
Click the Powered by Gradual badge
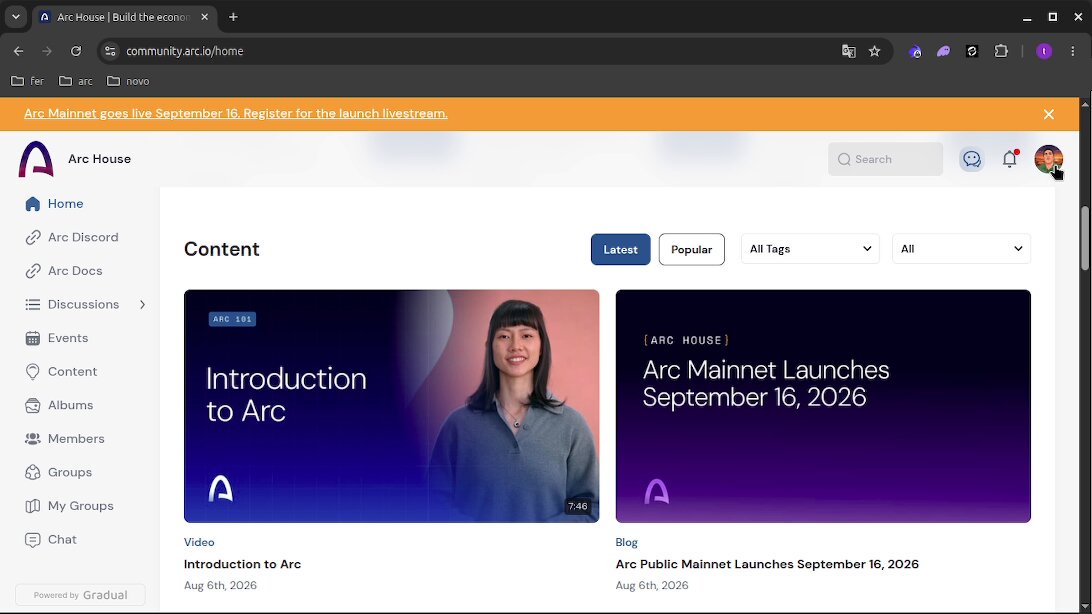(x=80, y=595)
